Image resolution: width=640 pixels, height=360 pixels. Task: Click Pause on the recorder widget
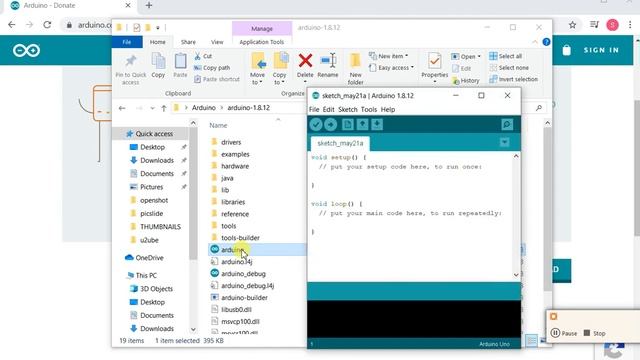(564, 333)
